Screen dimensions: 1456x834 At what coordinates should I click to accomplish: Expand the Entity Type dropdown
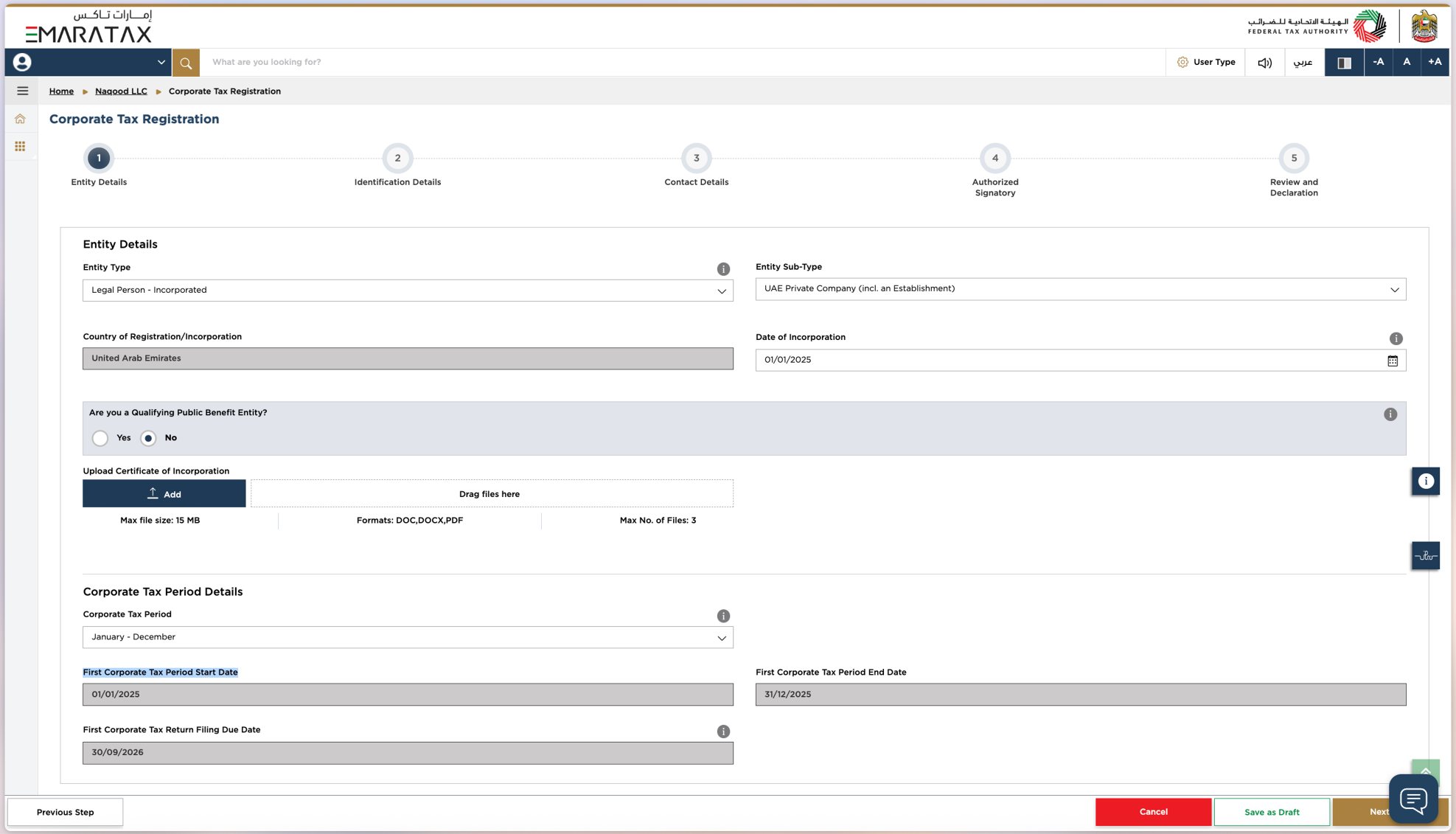click(408, 291)
